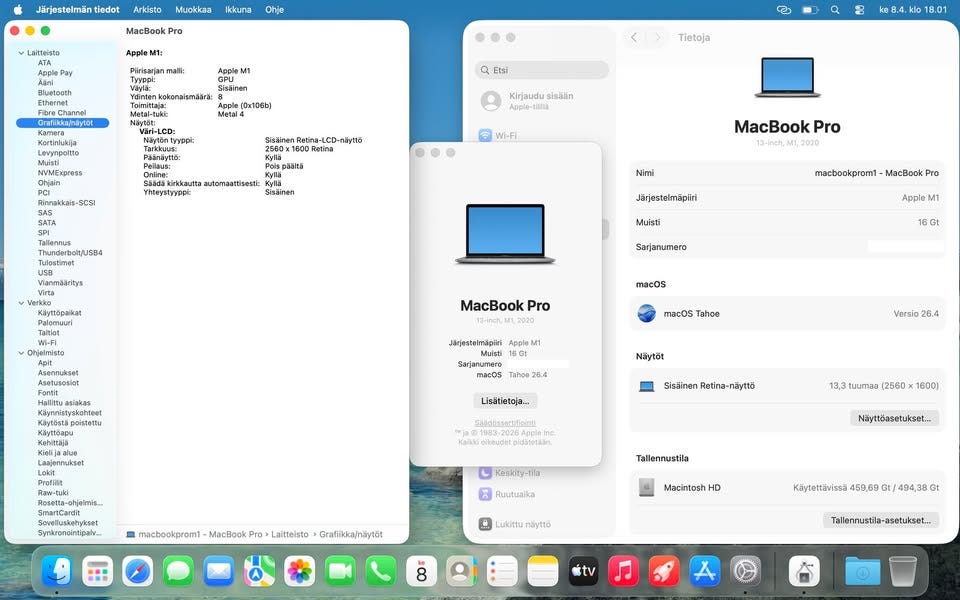
Task: Open App Store from the Dock
Action: click(705, 571)
